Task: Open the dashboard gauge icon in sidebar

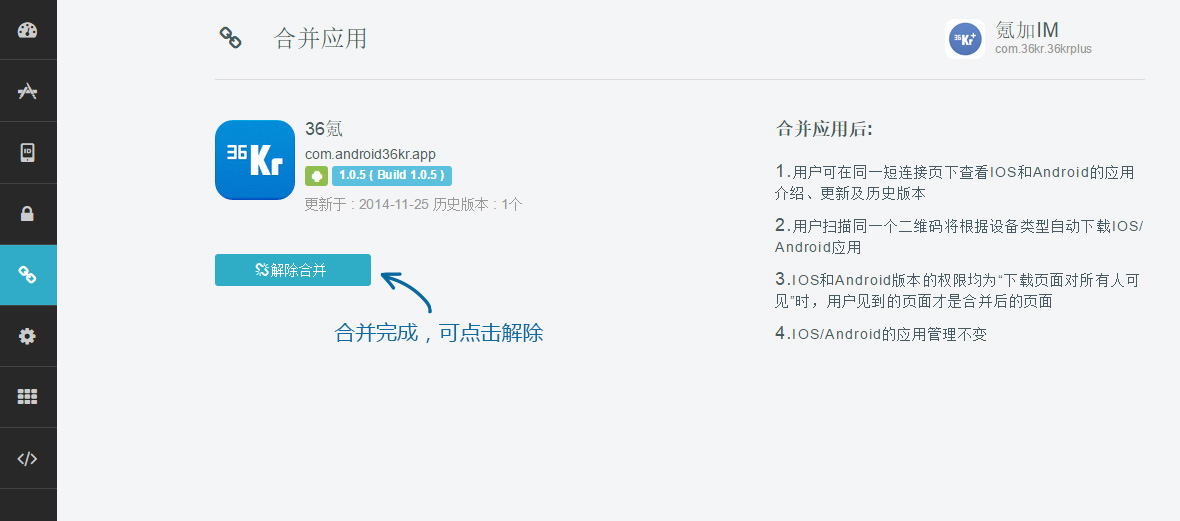Action: click(28, 30)
